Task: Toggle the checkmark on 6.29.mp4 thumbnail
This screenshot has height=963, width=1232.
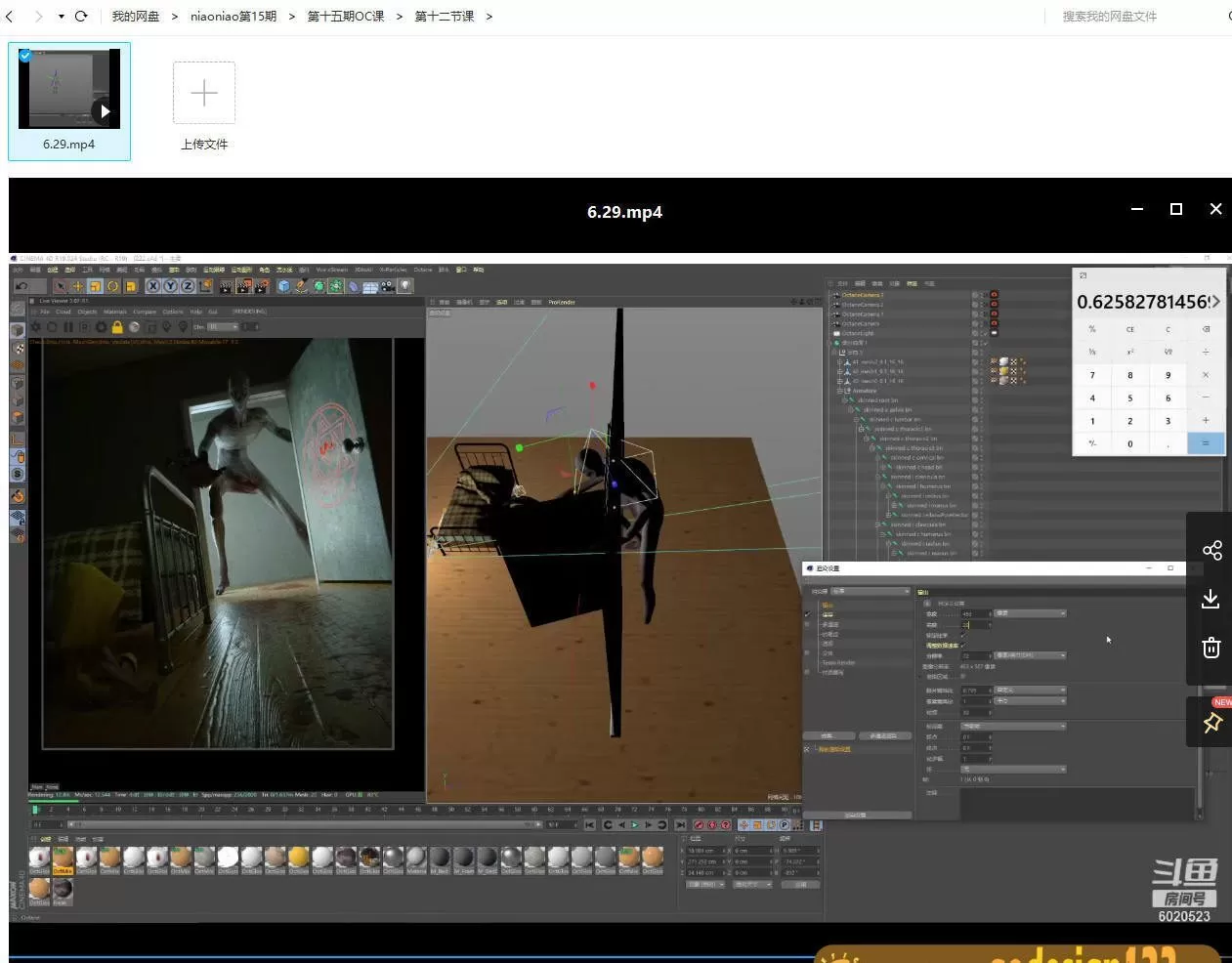Action: [25, 56]
